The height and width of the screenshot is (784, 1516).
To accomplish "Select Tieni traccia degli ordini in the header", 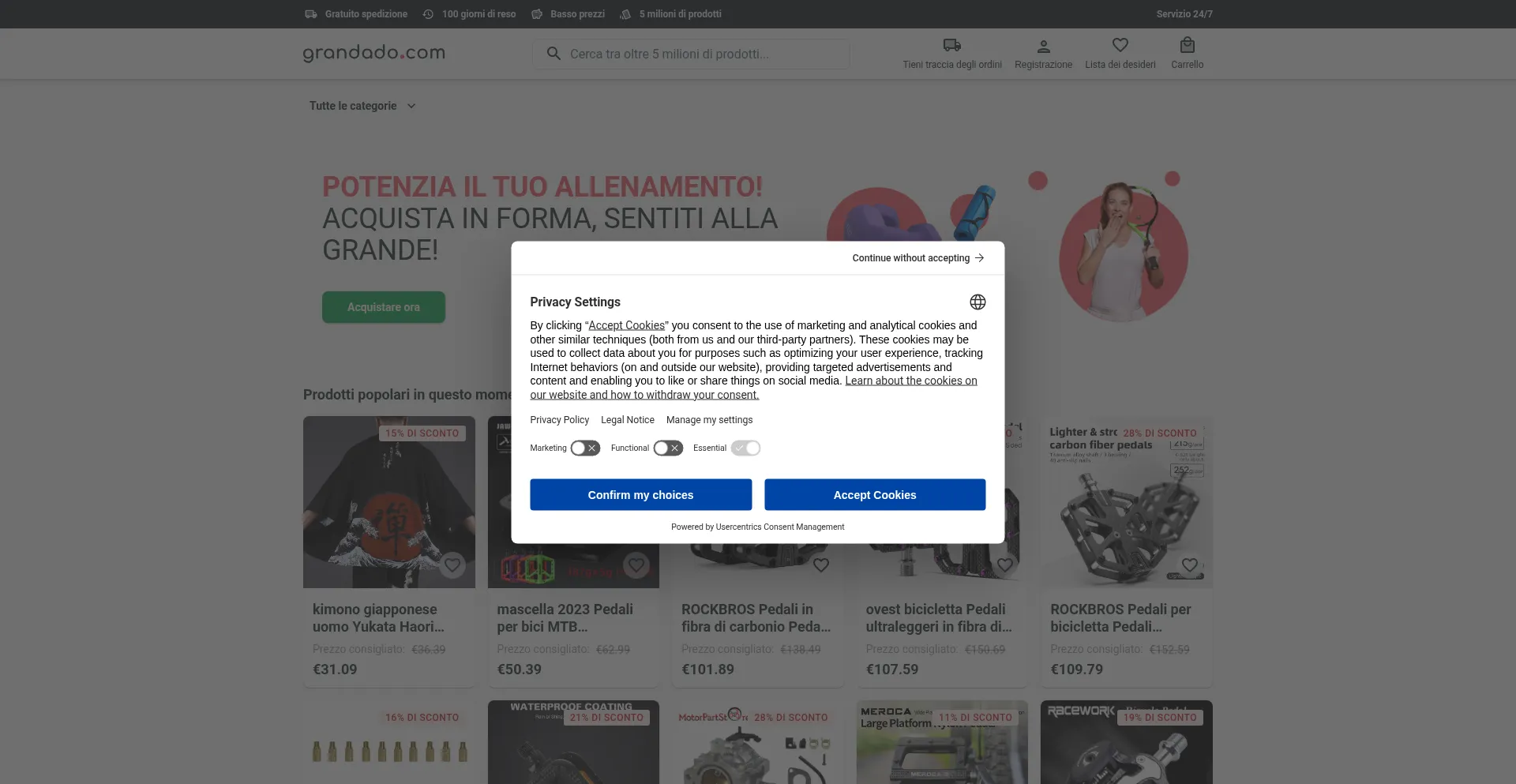I will coord(951,64).
